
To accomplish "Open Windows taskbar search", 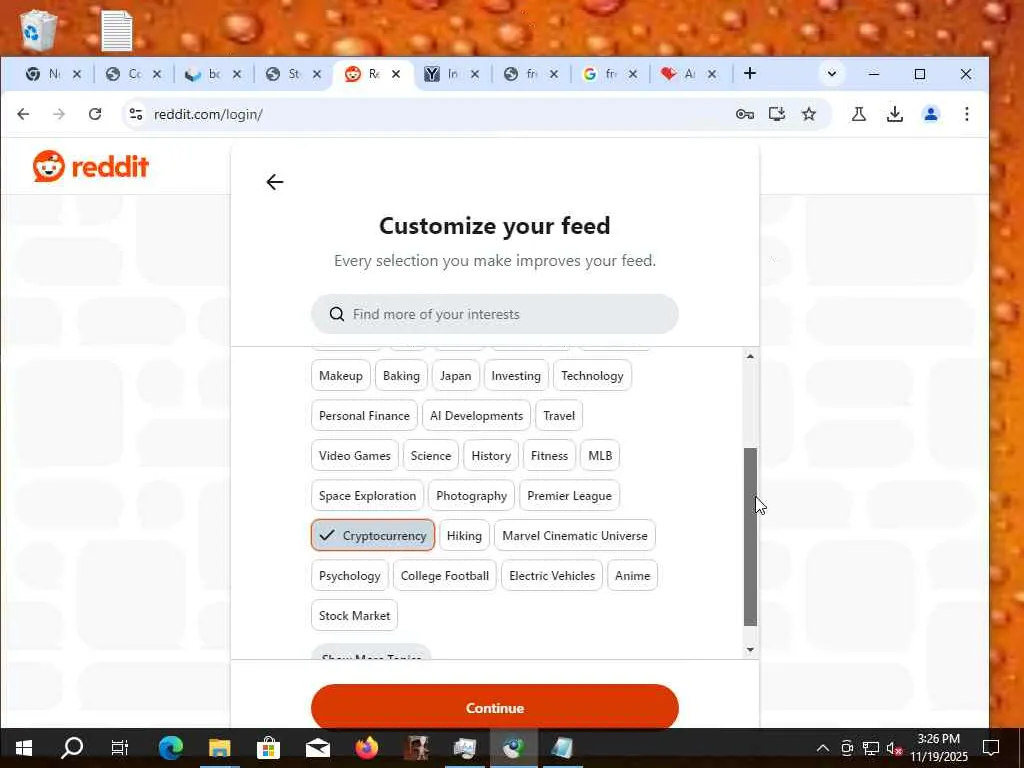I will click(72, 748).
